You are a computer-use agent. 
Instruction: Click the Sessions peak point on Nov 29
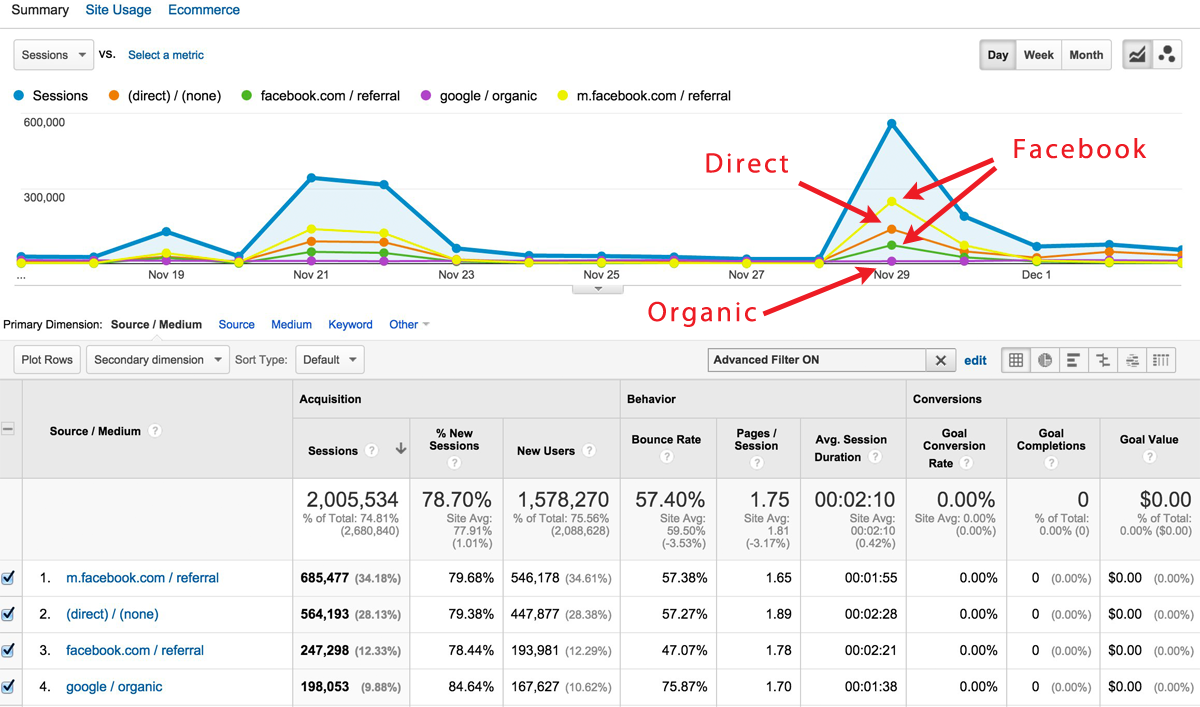891,124
